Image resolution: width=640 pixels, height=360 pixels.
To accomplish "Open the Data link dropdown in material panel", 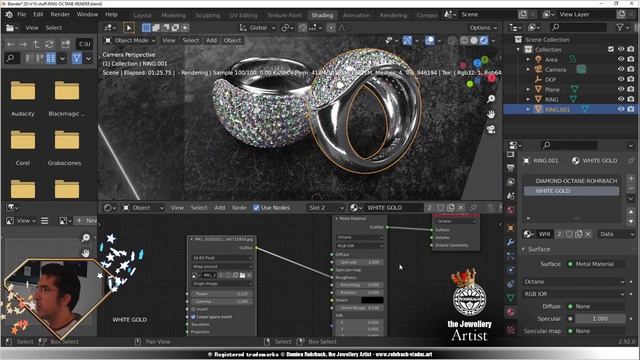I will 616,234.
